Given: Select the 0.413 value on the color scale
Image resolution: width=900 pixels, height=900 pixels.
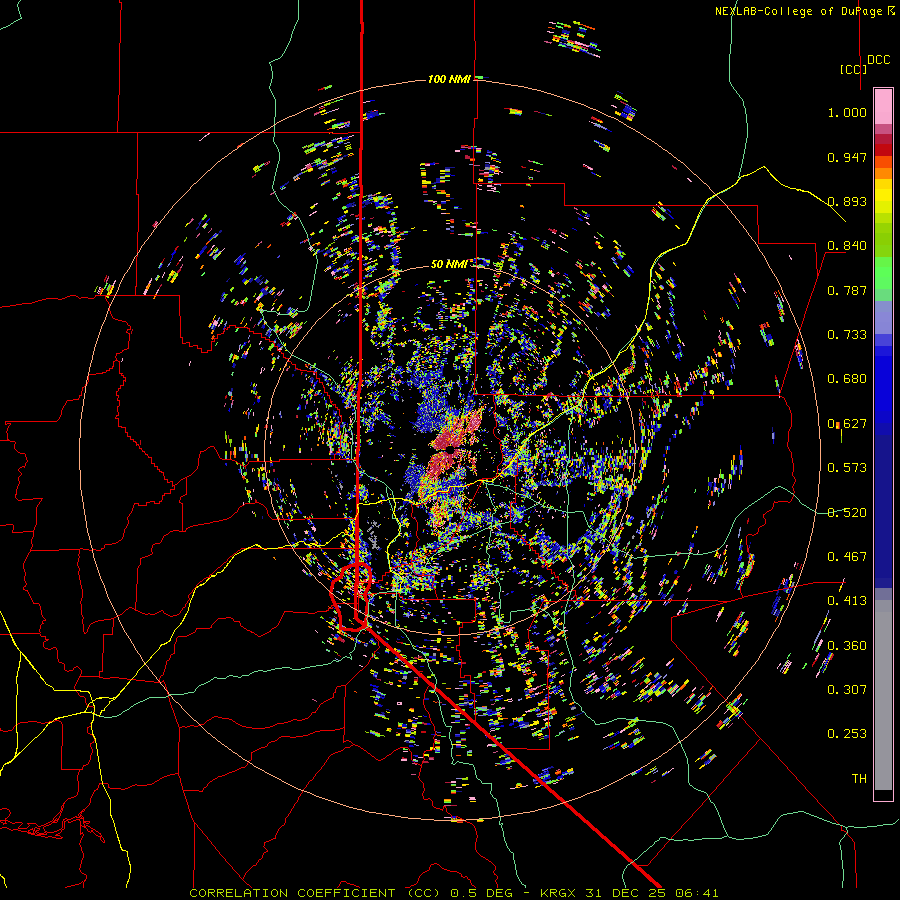Looking at the screenshot, I should click(847, 601).
